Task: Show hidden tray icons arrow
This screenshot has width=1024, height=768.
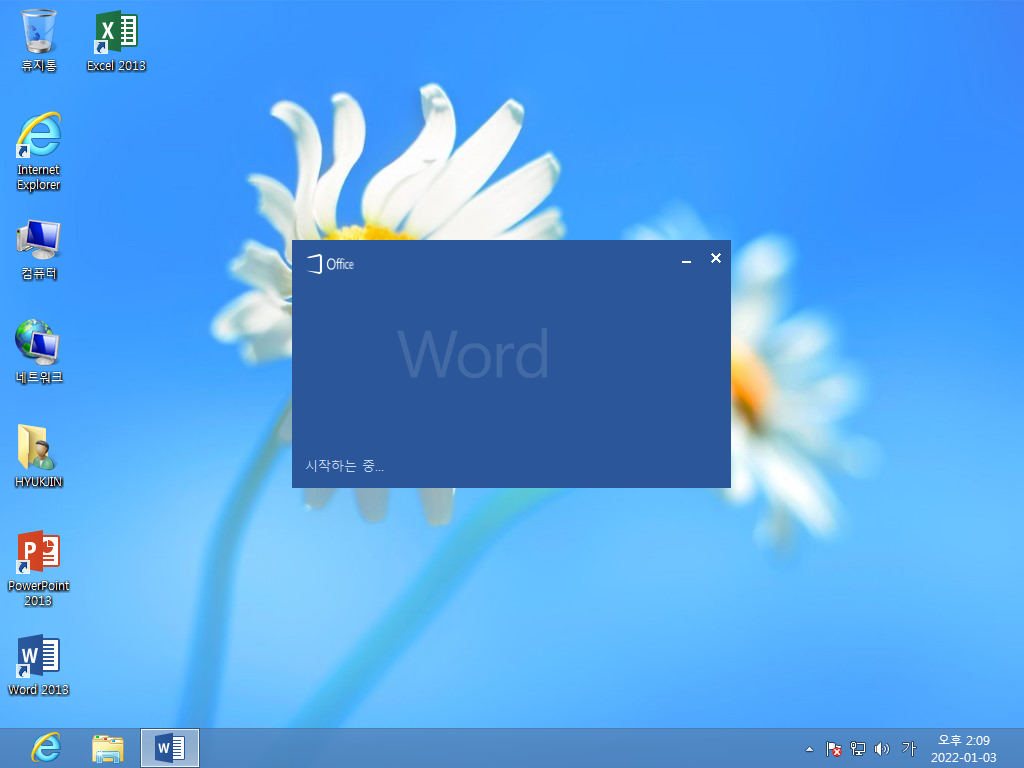Action: coord(809,749)
